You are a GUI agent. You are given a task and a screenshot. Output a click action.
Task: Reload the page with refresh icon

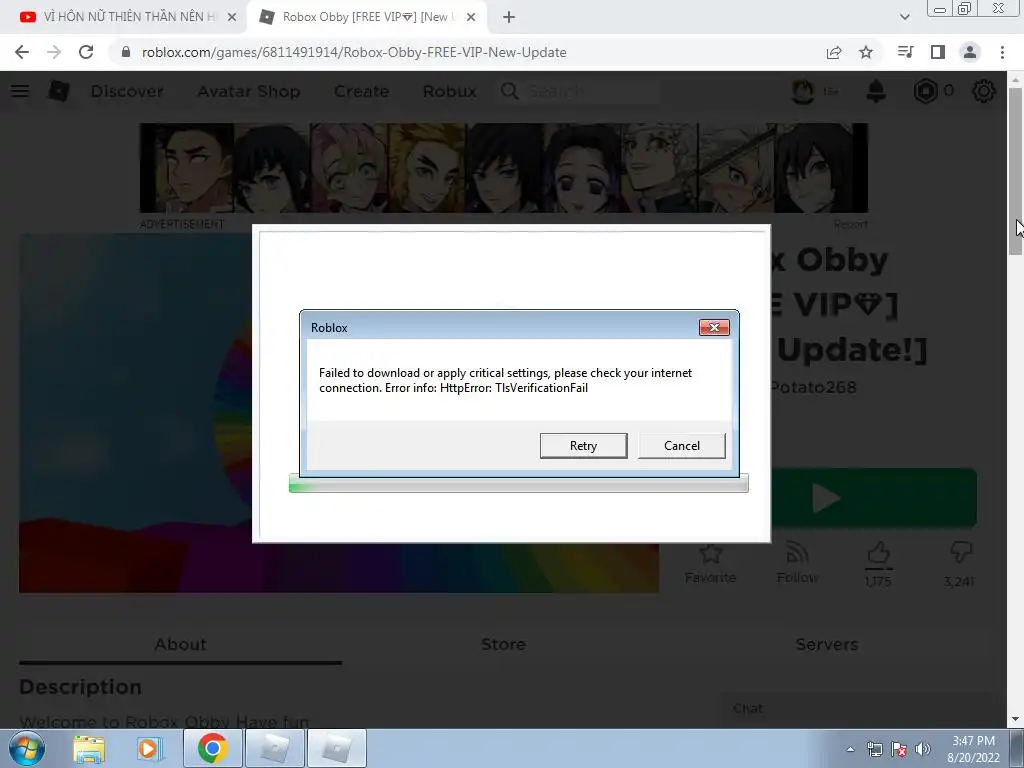(x=86, y=52)
